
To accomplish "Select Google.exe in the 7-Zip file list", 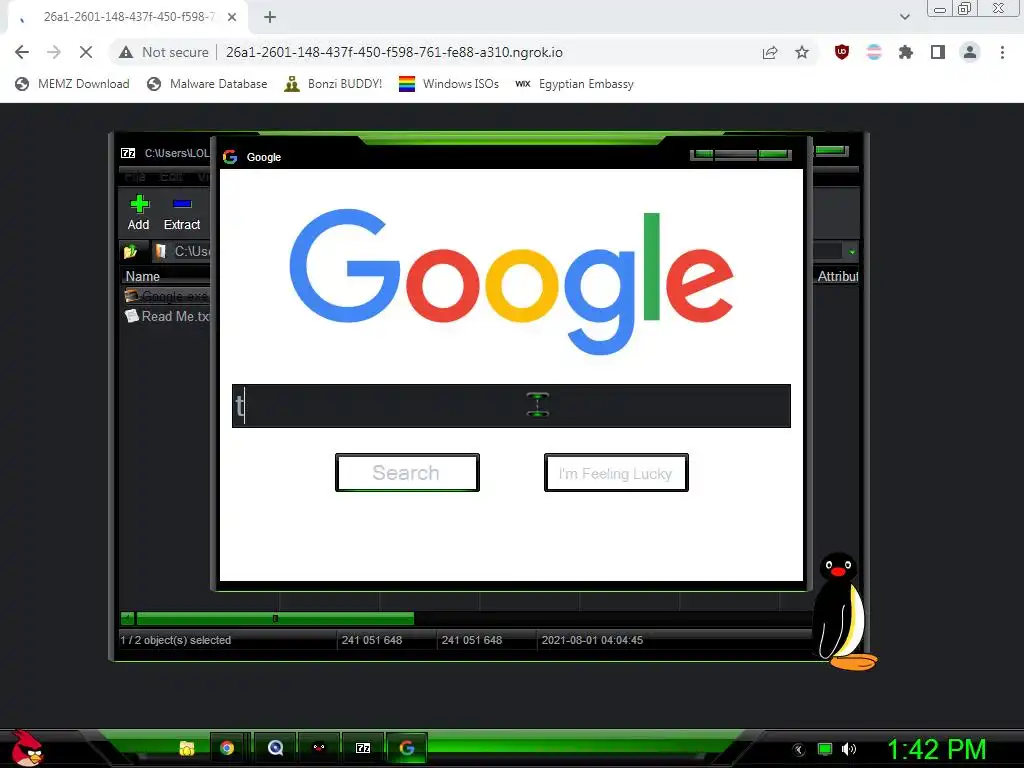I will coord(167,296).
